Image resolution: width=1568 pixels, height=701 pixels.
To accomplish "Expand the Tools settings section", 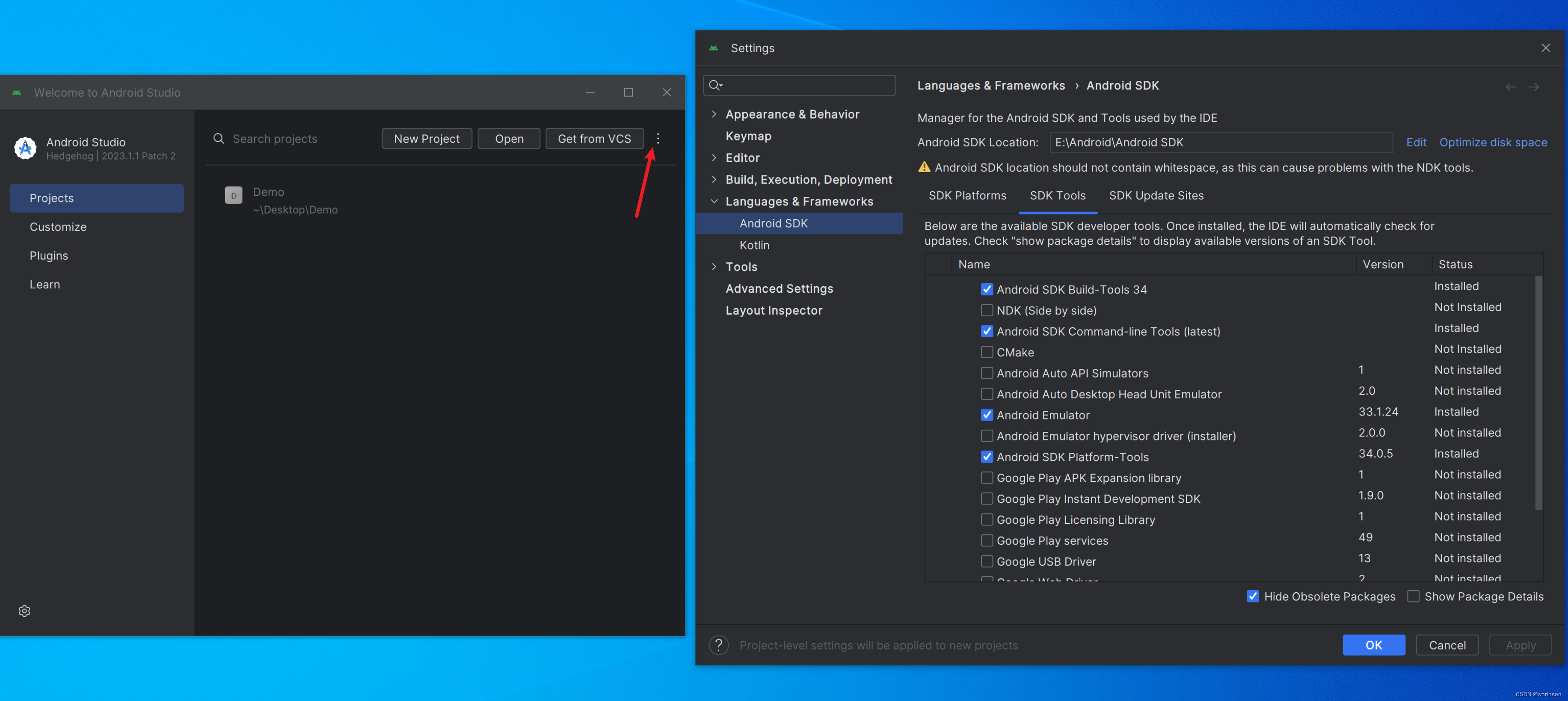I will (x=714, y=267).
